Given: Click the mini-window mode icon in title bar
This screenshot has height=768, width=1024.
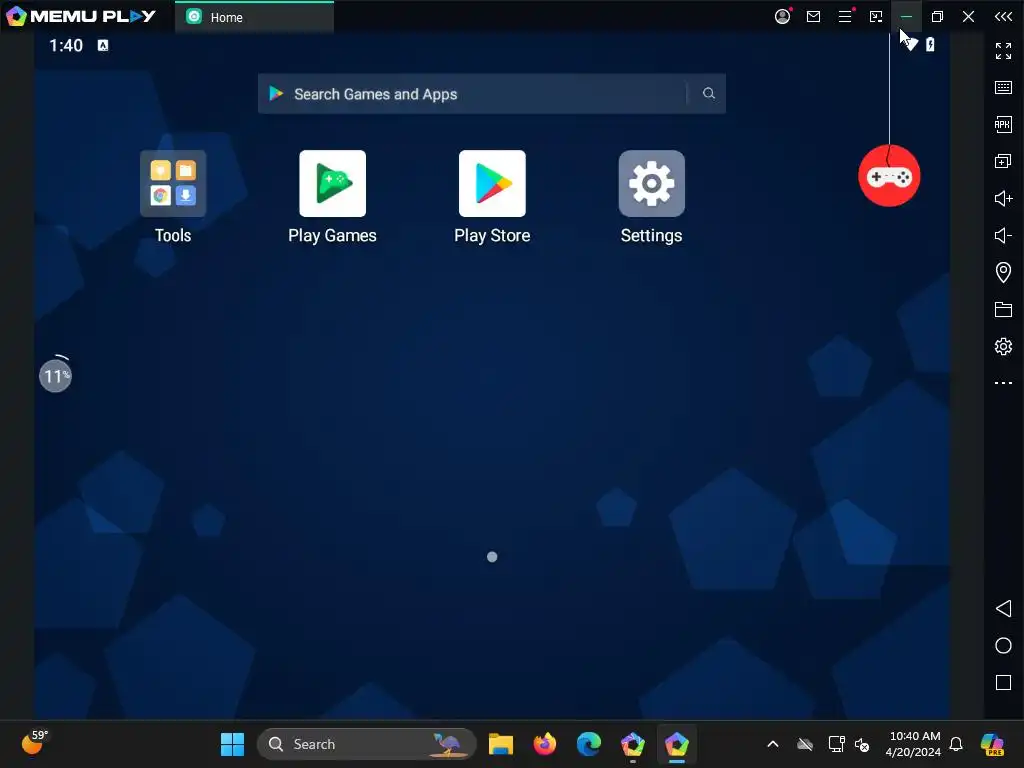Looking at the screenshot, I should 876,16.
